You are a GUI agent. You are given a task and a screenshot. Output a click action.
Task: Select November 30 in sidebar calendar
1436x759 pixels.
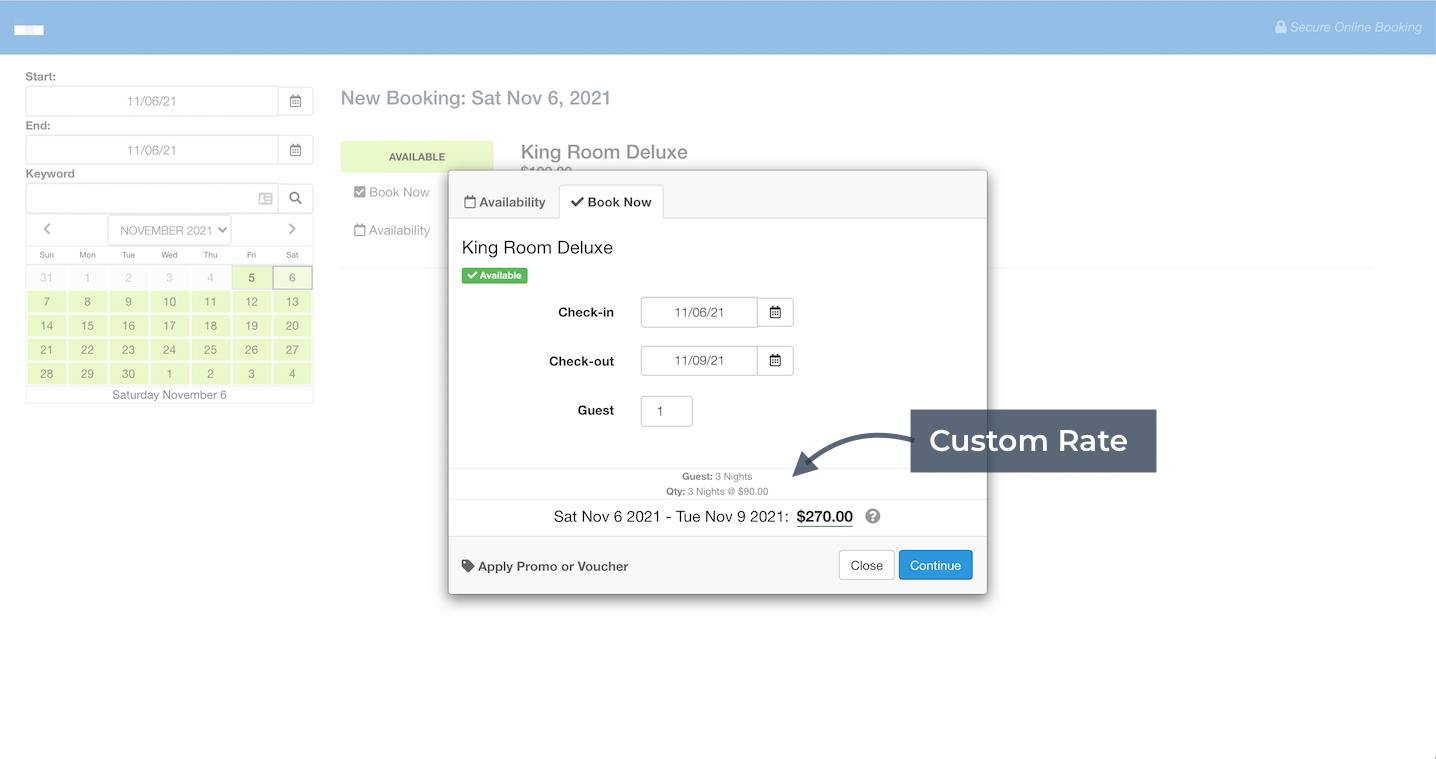click(x=128, y=374)
